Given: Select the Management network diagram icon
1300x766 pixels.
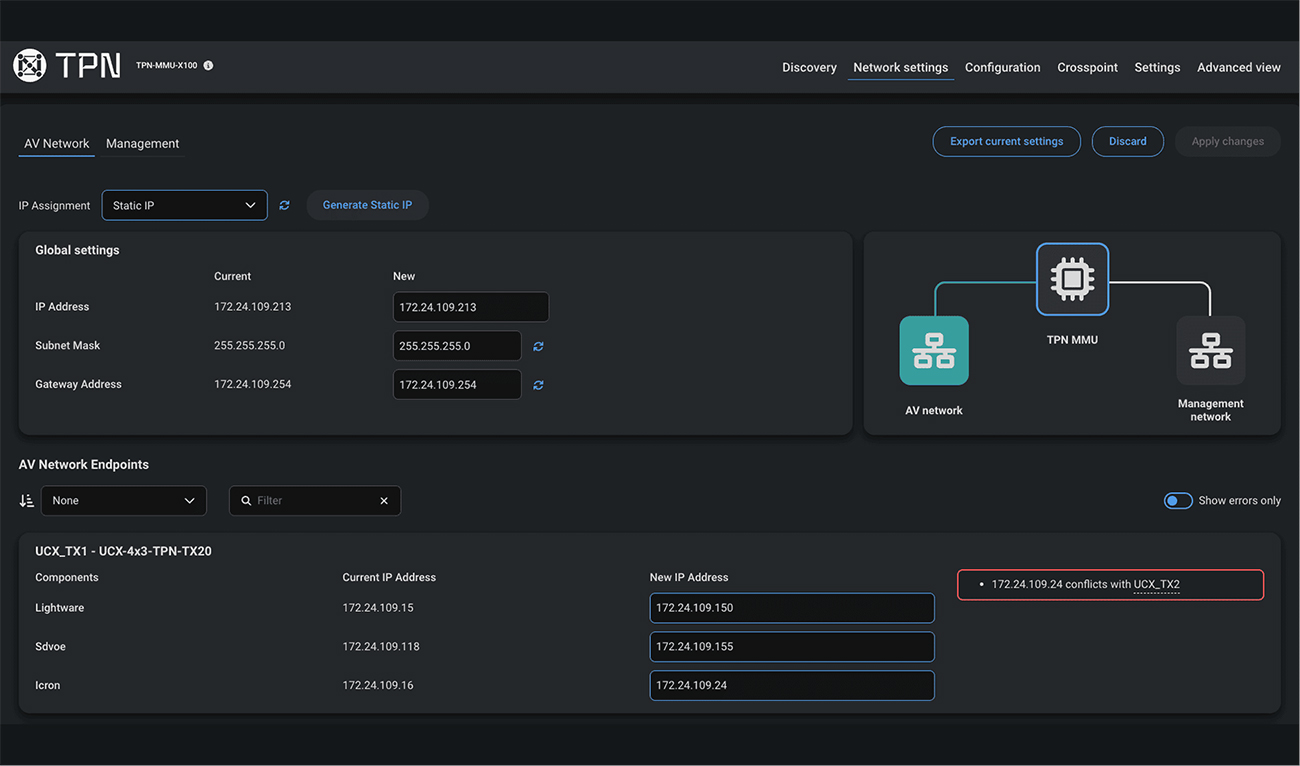Looking at the screenshot, I should click(x=1210, y=351).
